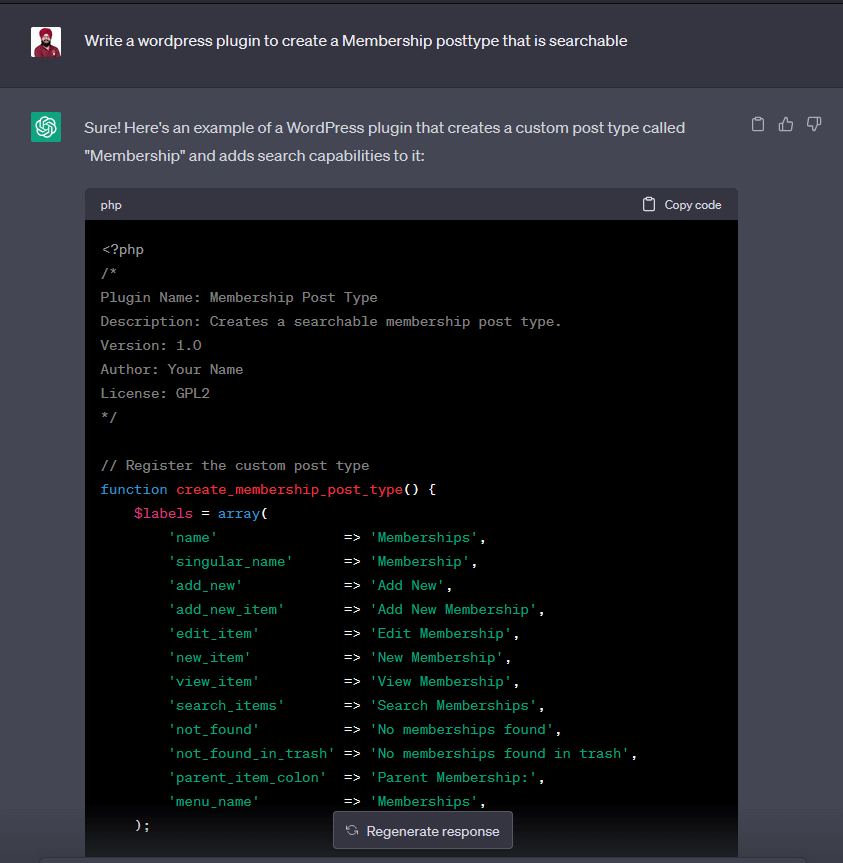Click the create_membership_post_type function name
The height and width of the screenshot is (863, 843).
tap(289, 489)
